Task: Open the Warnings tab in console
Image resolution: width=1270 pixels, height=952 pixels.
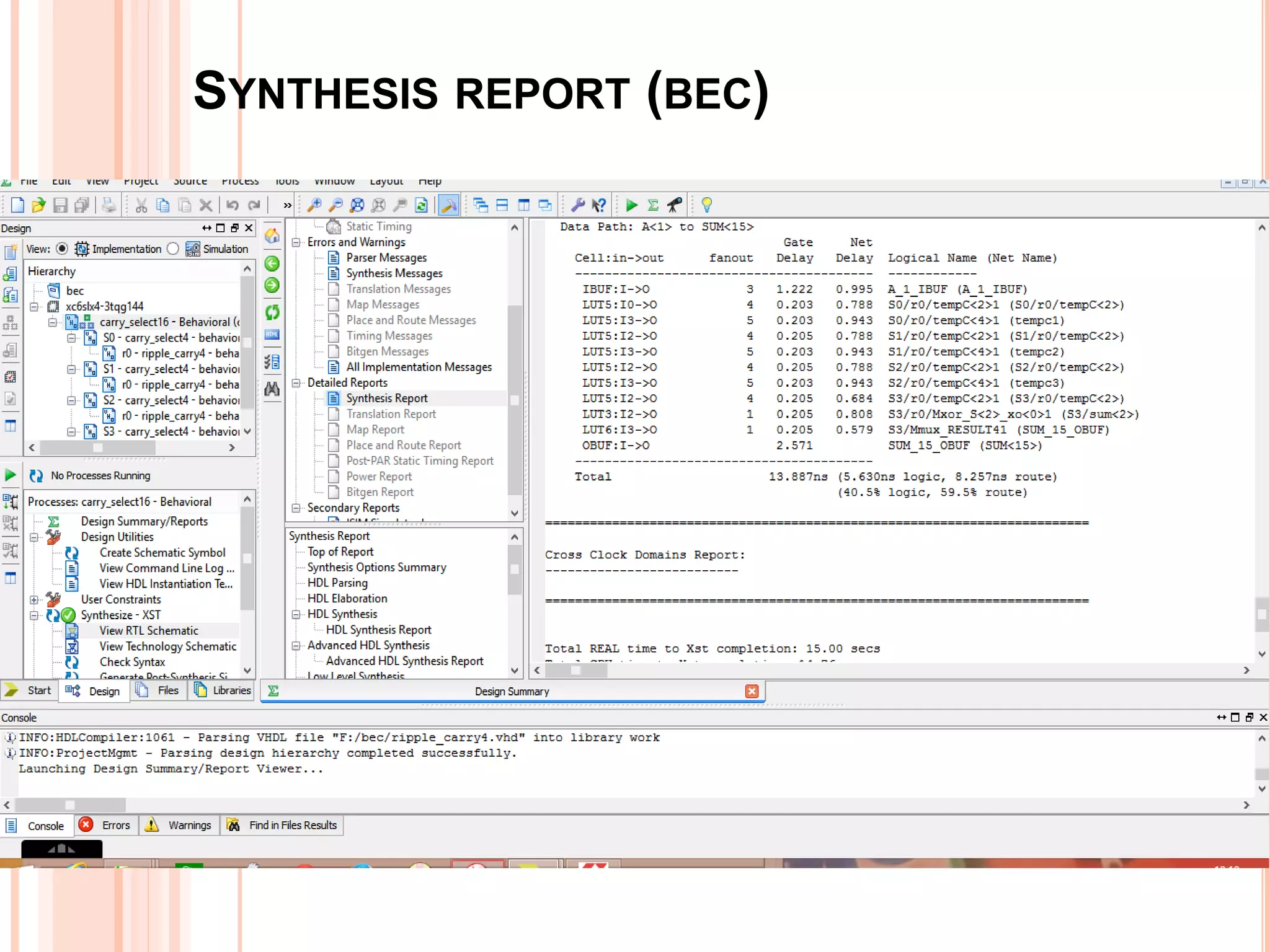Action: click(x=179, y=826)
